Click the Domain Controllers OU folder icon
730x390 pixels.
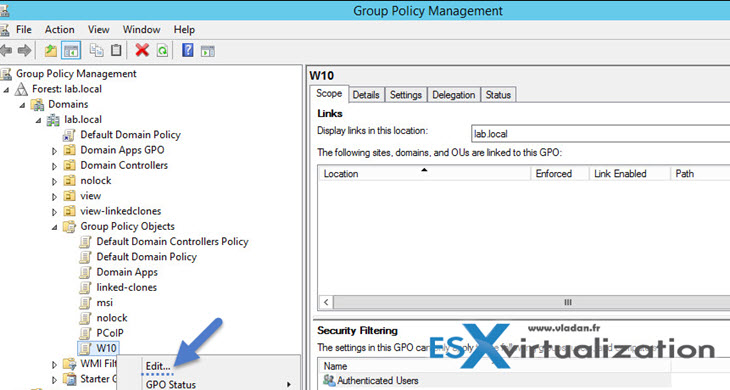pos(69,165)
